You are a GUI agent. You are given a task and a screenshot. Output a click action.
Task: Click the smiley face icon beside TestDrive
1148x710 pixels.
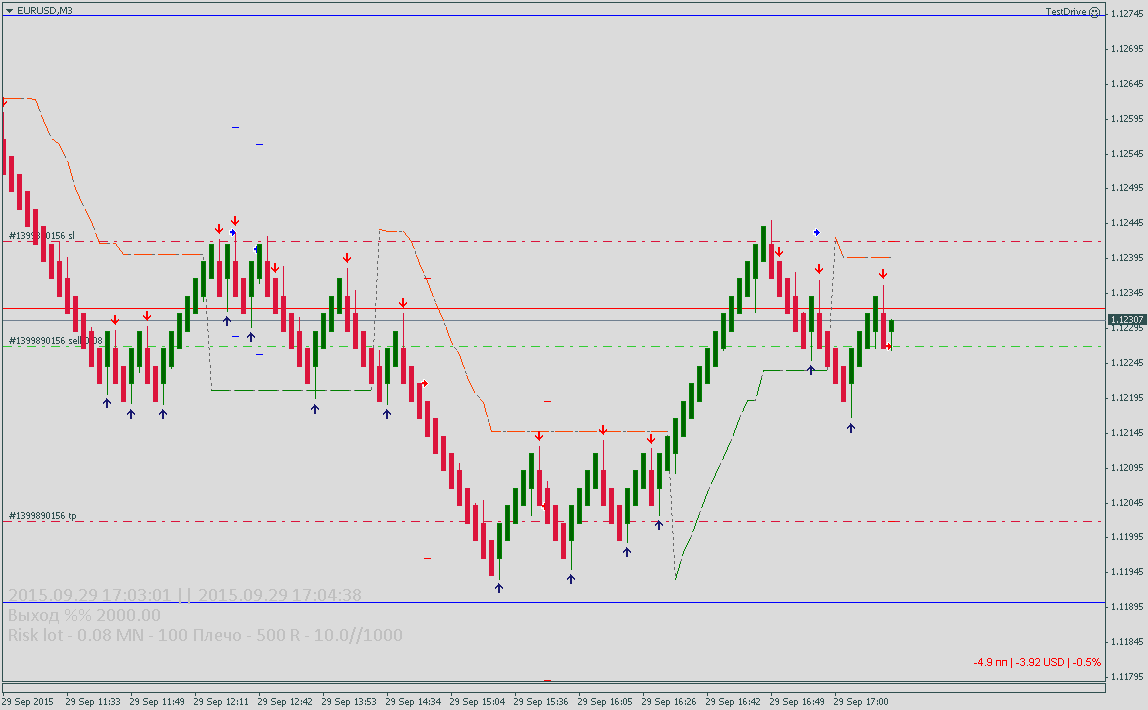coord(1095,12)
